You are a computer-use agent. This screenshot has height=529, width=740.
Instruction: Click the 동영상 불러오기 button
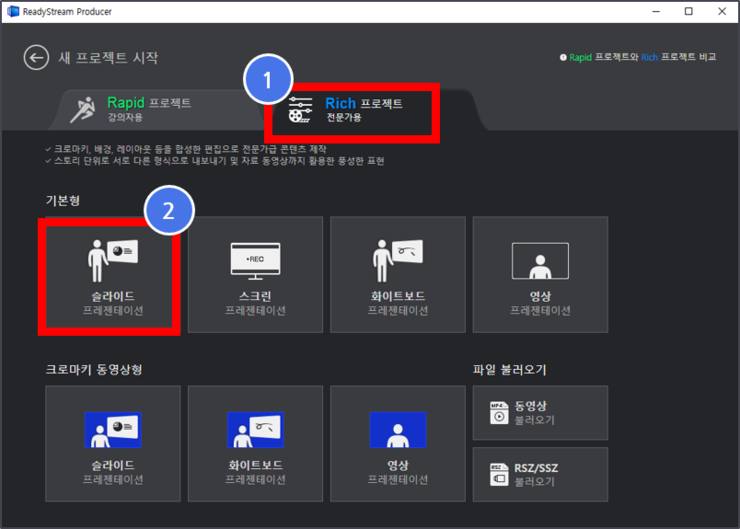(540, 413)
